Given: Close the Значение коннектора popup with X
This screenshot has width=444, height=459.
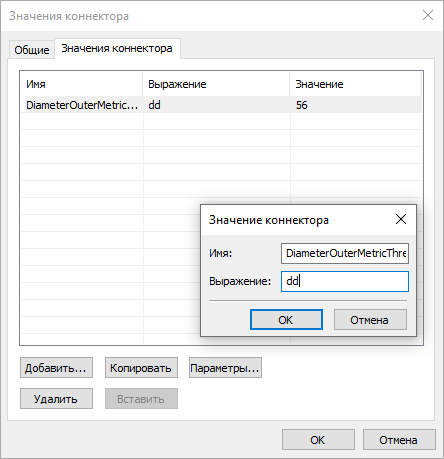Looking at the screenshot, I should [x=401, y=219].
